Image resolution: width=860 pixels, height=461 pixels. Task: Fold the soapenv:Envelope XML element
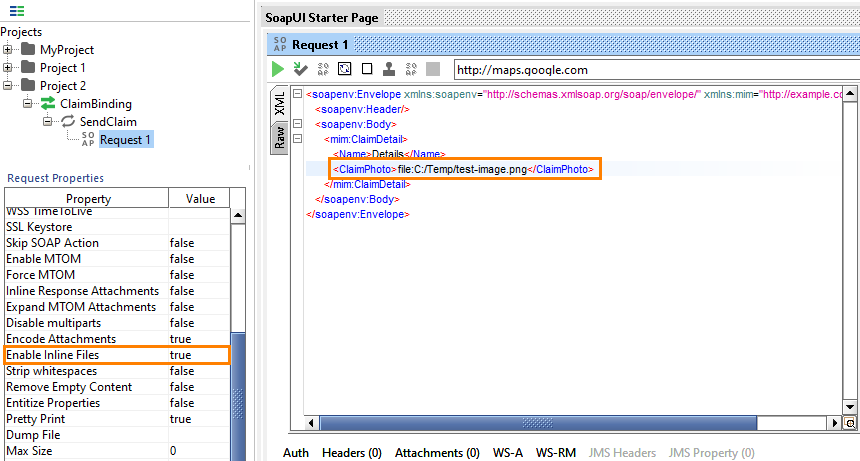(297, 94)
